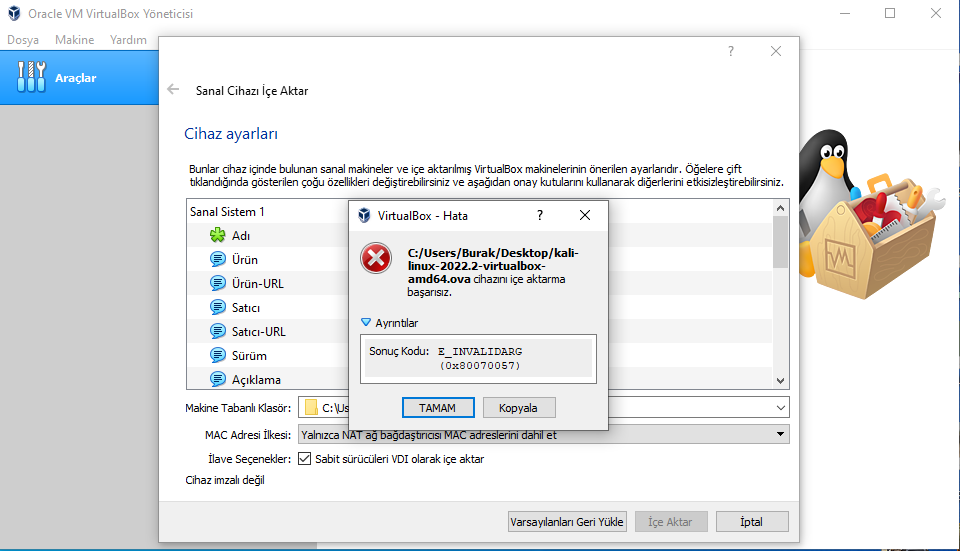Click the Ürün speech bubble icon
The image size is (960, 551).
pos(217,259)
